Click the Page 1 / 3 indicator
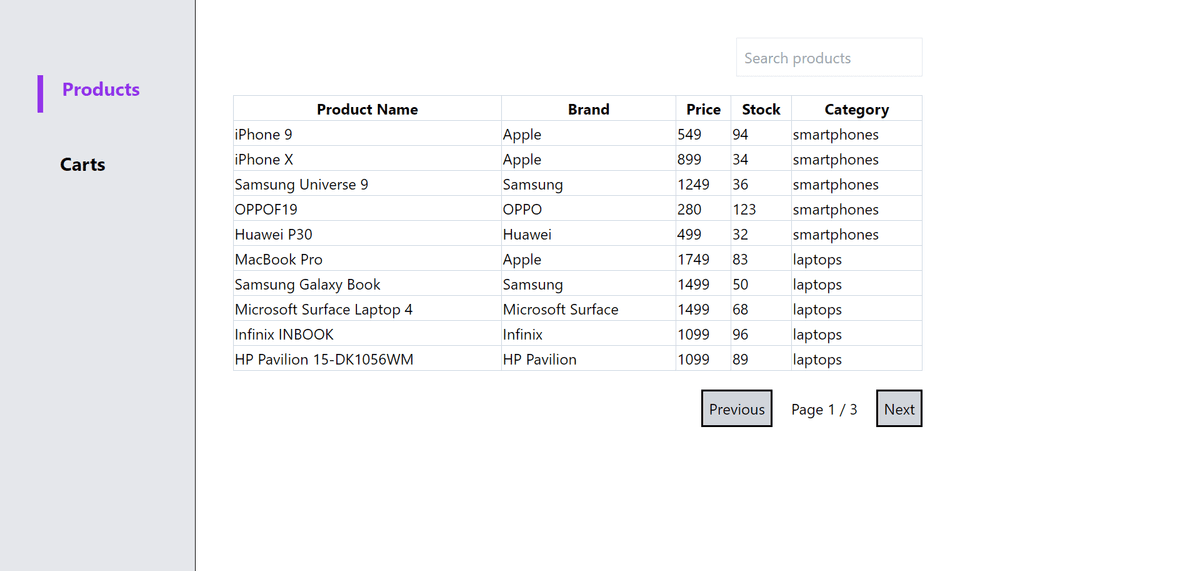 tap(824, 409)
